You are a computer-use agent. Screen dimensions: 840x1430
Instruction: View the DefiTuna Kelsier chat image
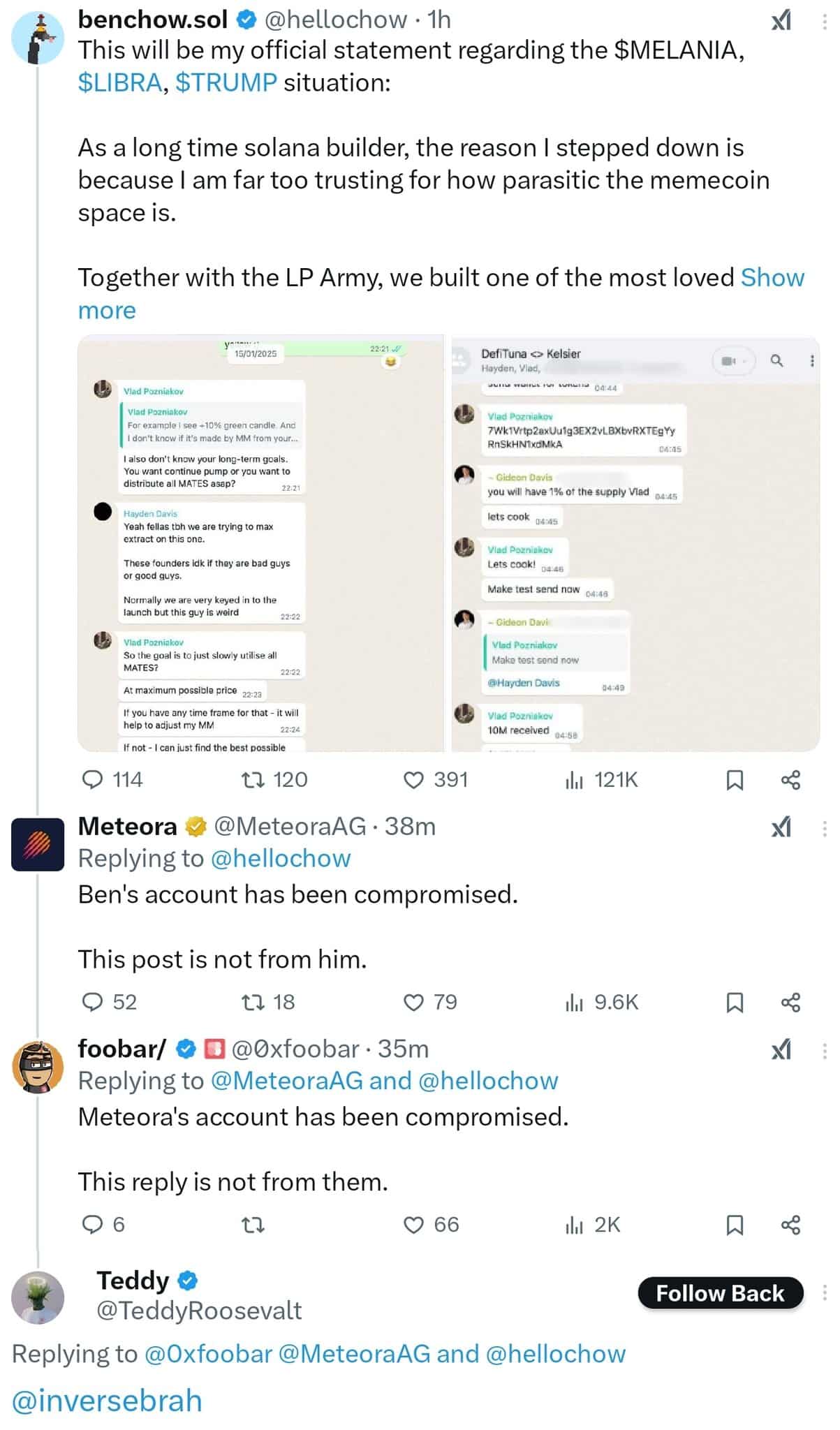[635, 543]
